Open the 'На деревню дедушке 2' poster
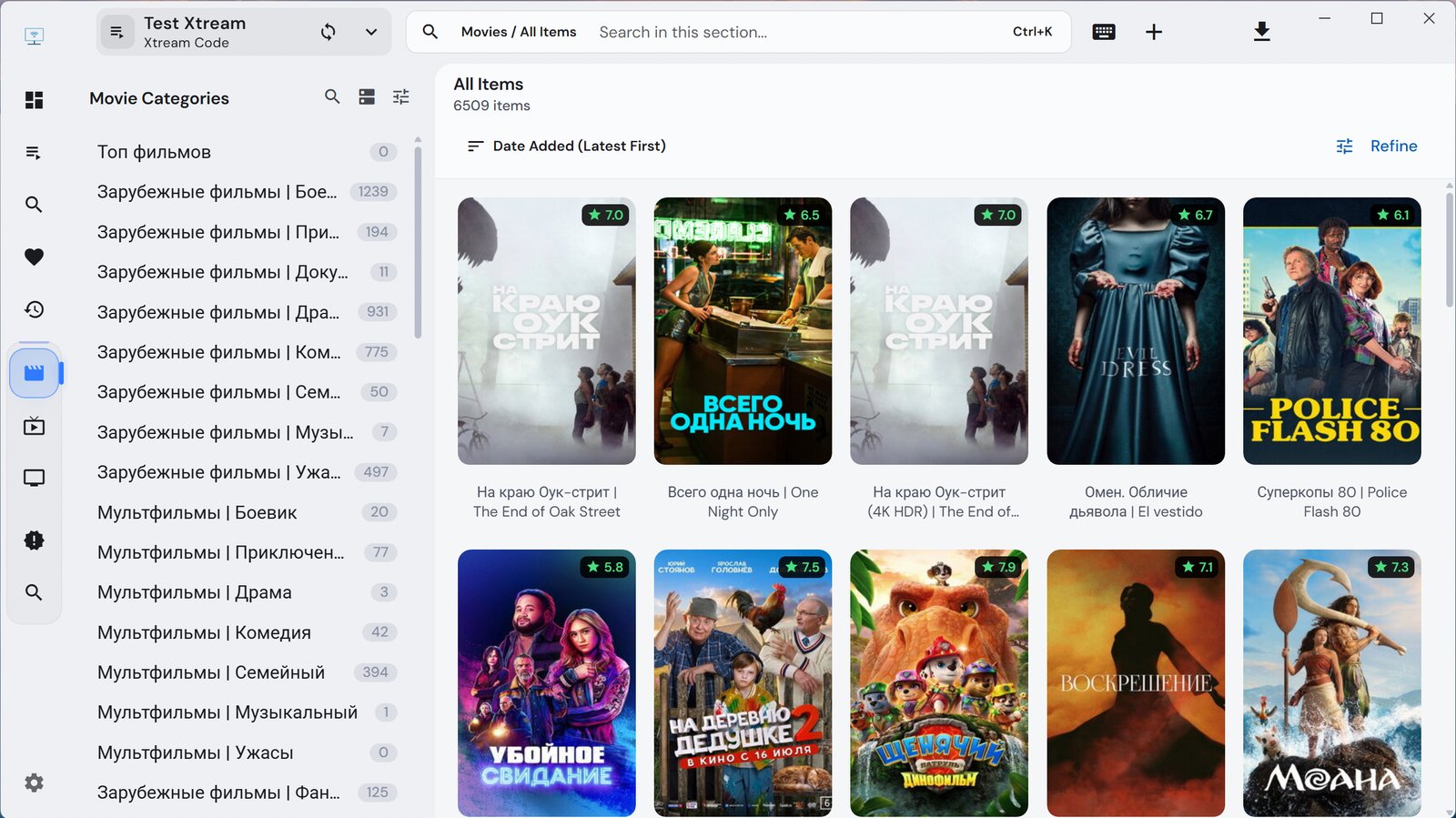 tap(743, 682)
